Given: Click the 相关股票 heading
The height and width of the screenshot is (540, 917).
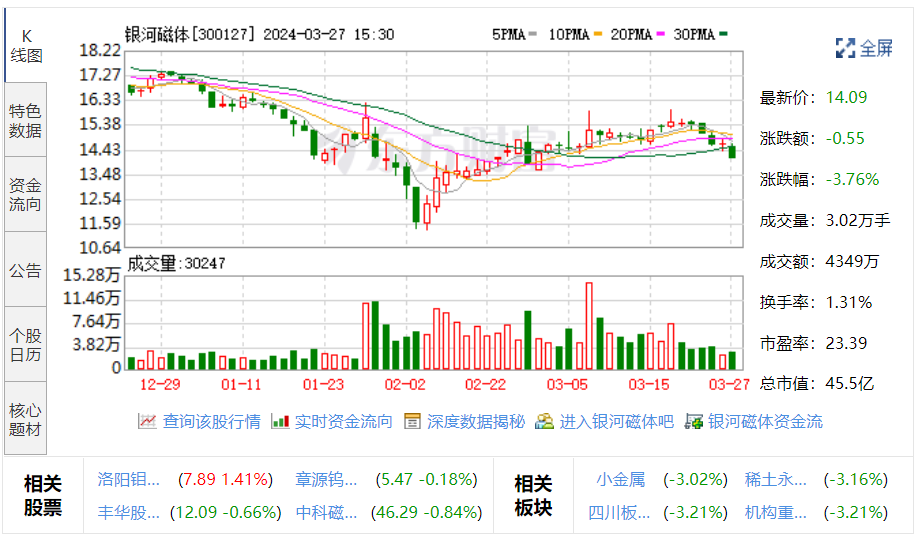Looking at the screenshot, I should point(43,495).
